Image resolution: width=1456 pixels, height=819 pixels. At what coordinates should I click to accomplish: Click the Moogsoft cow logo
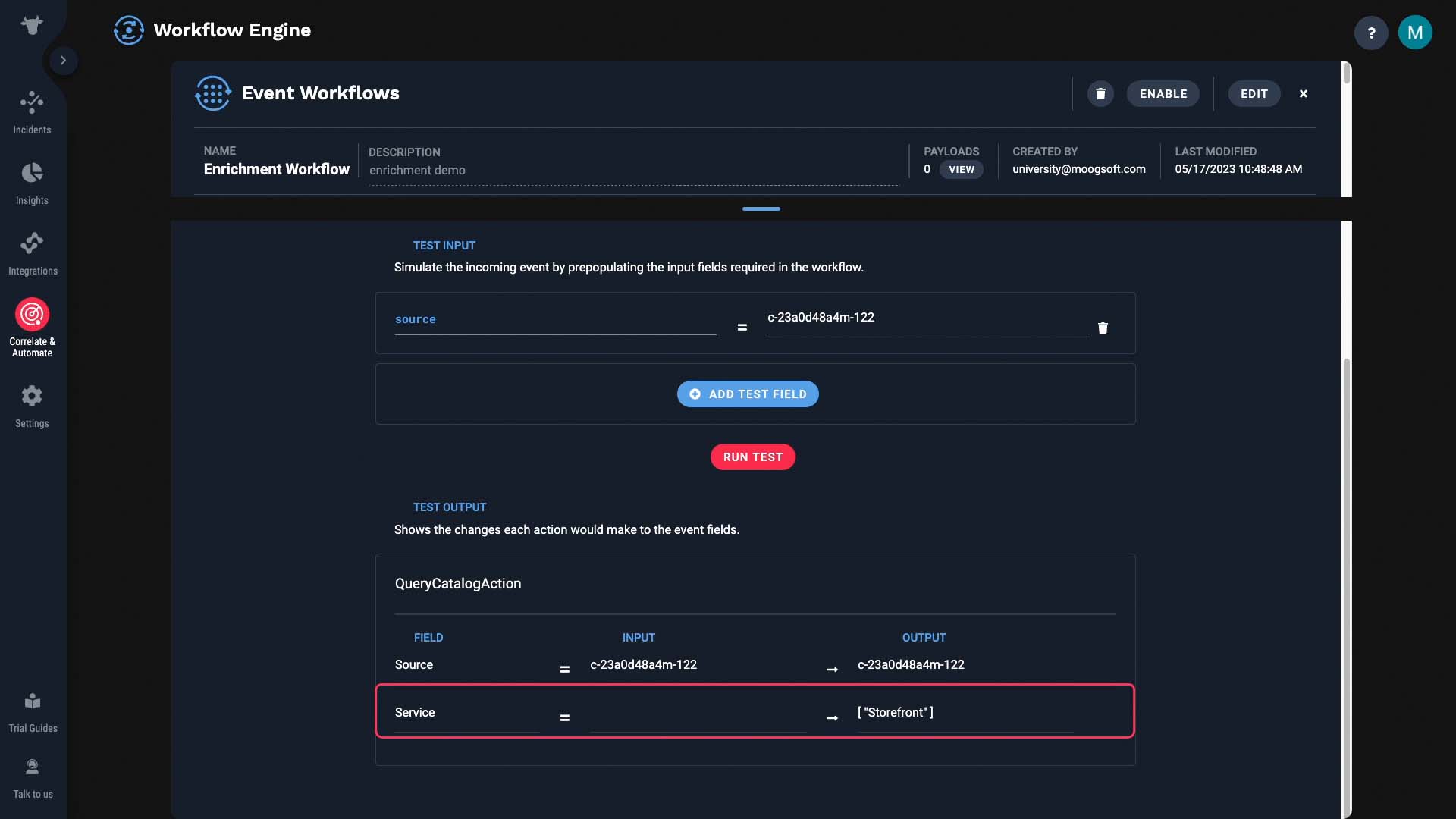[x=32, y=25]
